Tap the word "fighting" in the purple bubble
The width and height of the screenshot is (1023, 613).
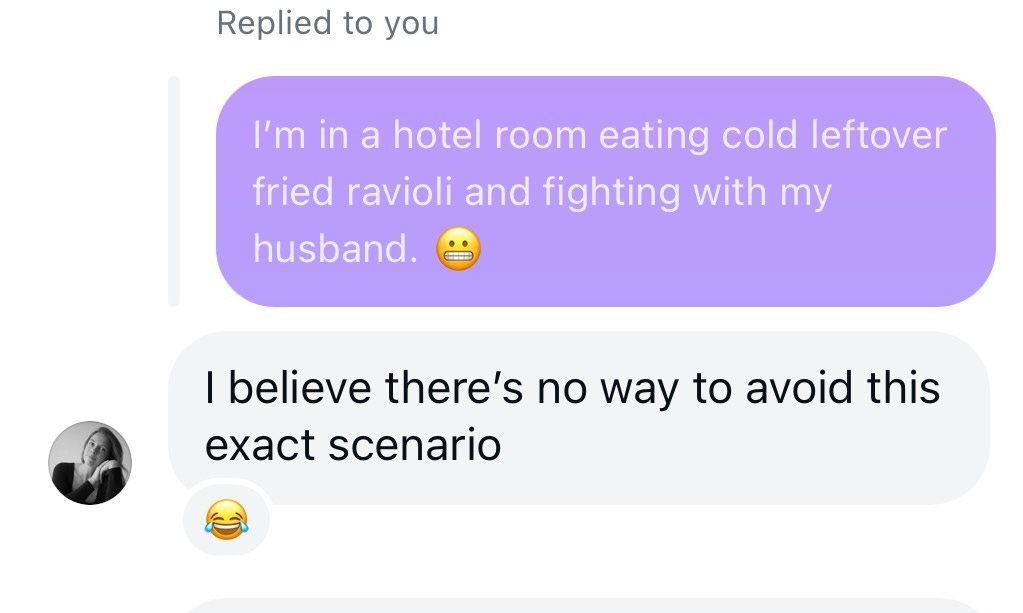(611, 194)
